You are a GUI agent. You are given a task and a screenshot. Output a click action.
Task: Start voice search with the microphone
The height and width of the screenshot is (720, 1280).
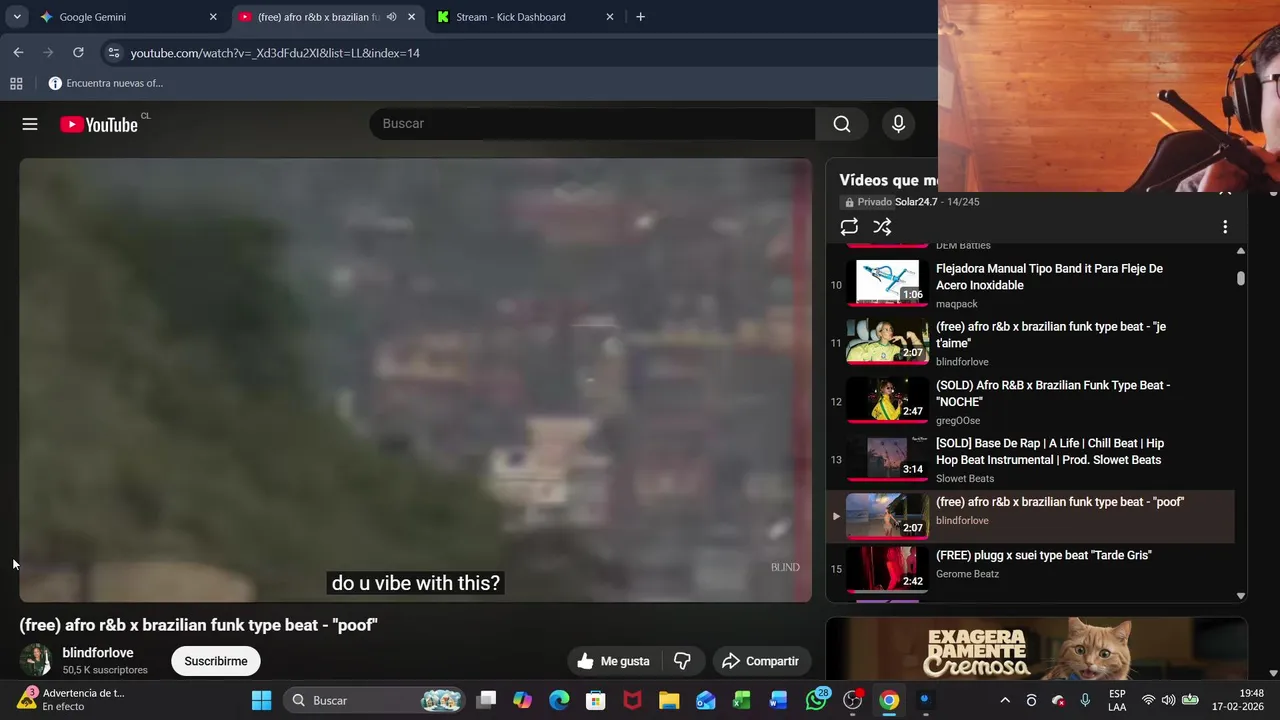[898, 123]
